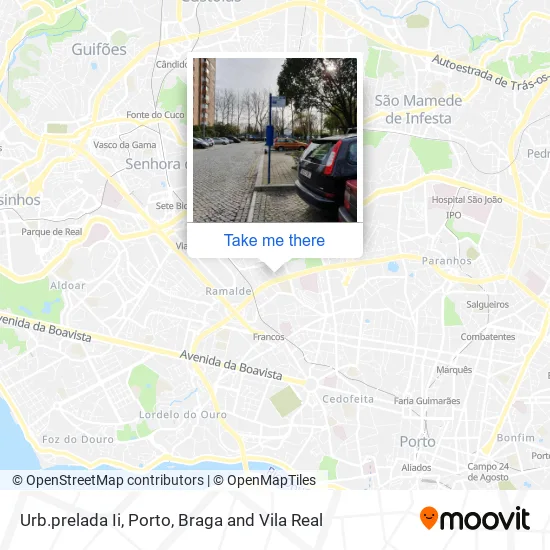Open the OpenMapTiles attribution link
This screenshot has width=550, height=550.
(265, 480)
